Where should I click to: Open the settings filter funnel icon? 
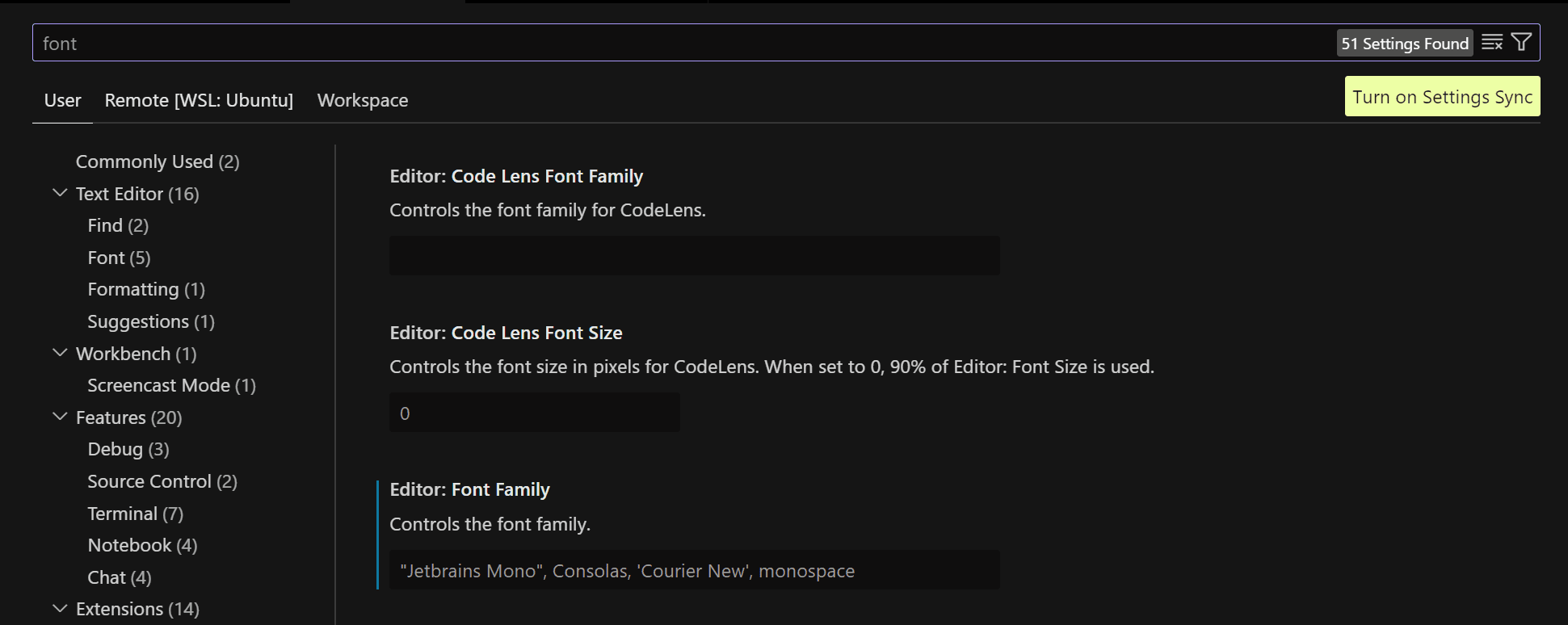pyautogui.click(x=1521, y=42)
